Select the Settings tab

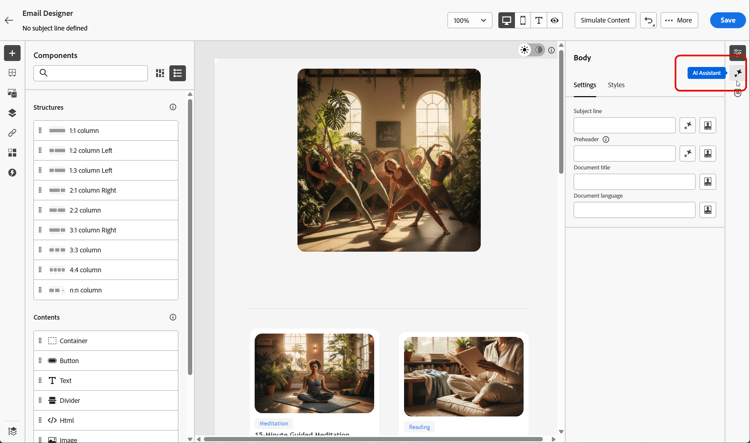tap(585, 85)
